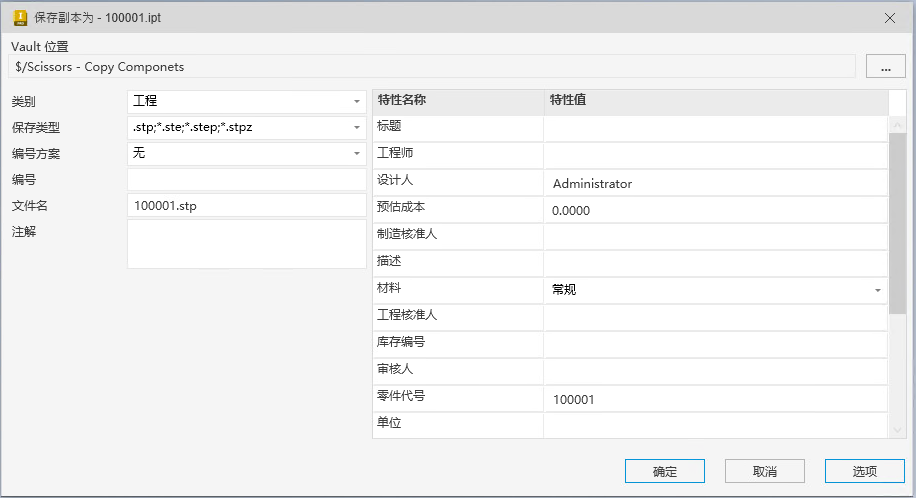Click the 零件代号 value 100001
The height and width of the screenshot is (498, 916).
(x=715, y=399)
